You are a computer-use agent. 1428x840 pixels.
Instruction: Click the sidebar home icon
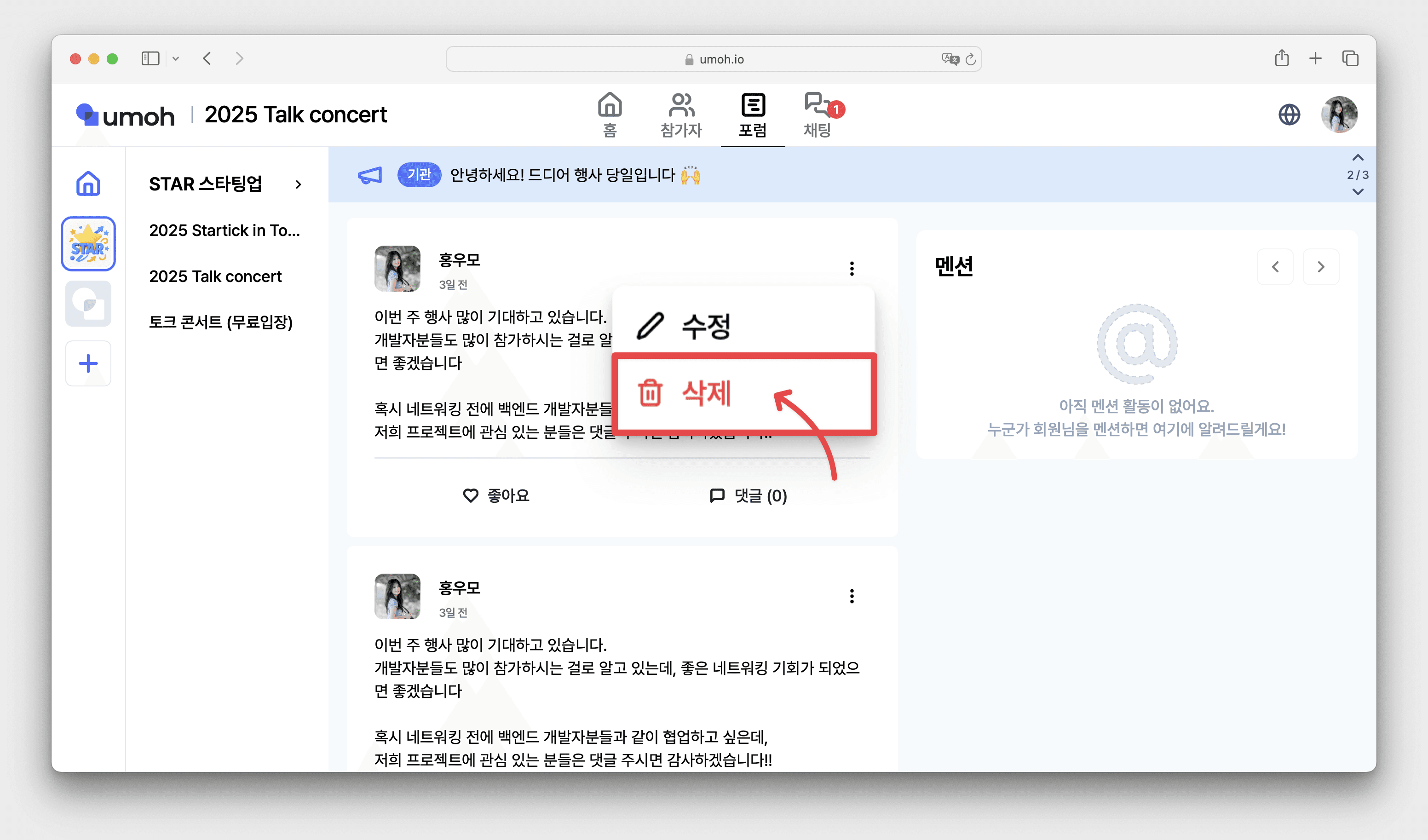(88, 184)
